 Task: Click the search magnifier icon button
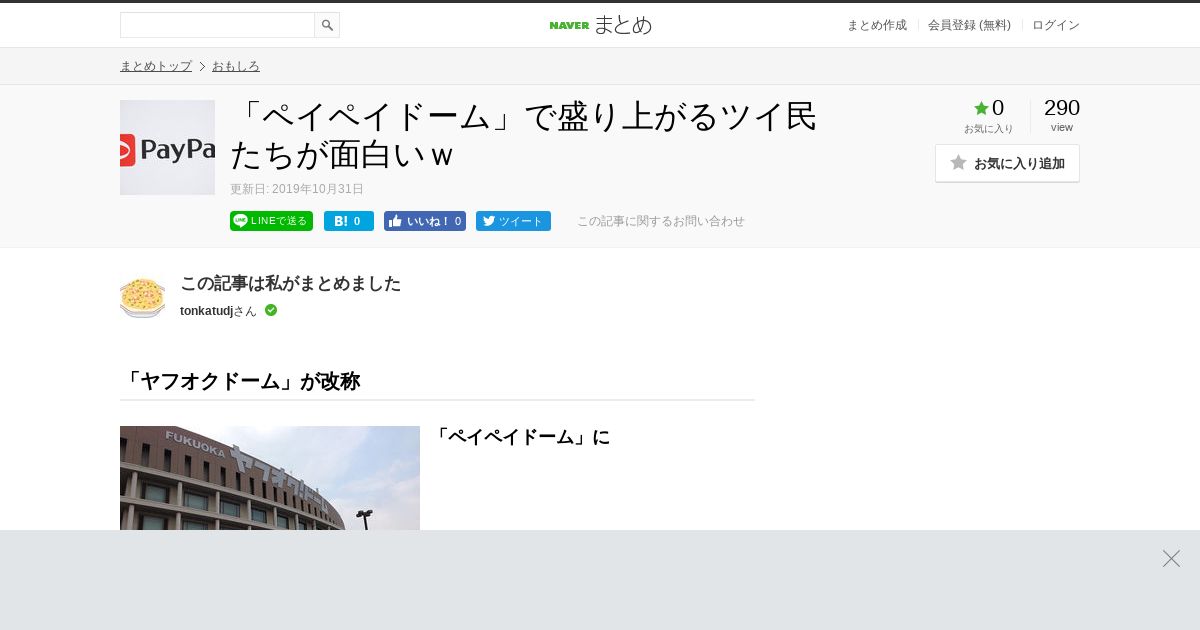click(x=327, y=25)
